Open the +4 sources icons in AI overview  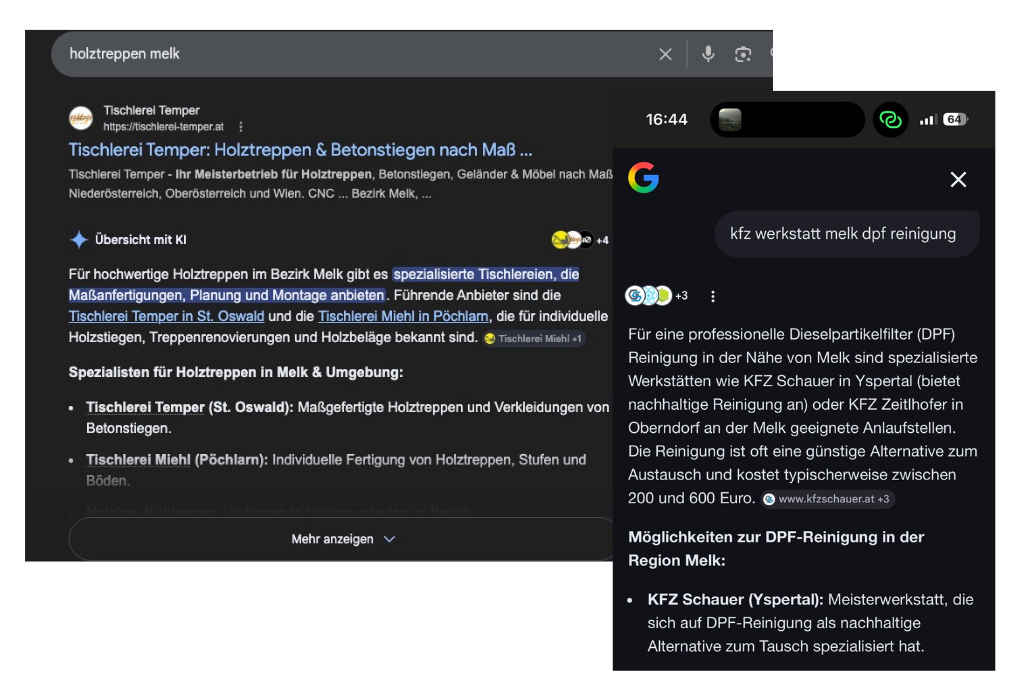[x=580, y=240]
